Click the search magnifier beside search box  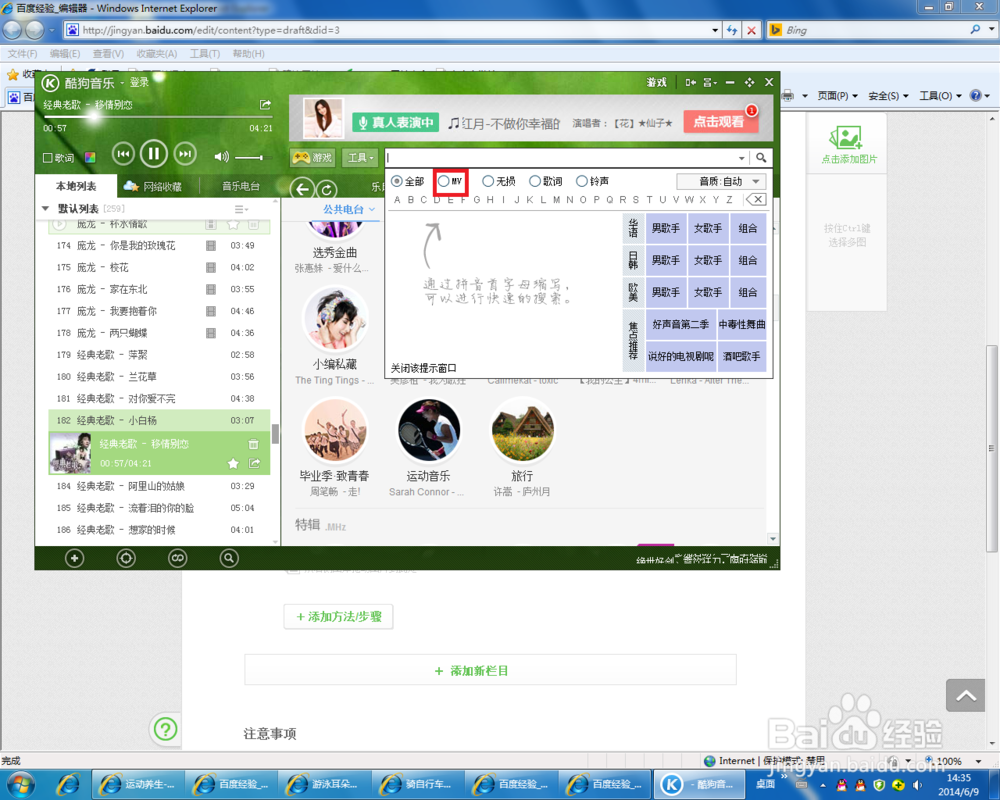[761, 158]
